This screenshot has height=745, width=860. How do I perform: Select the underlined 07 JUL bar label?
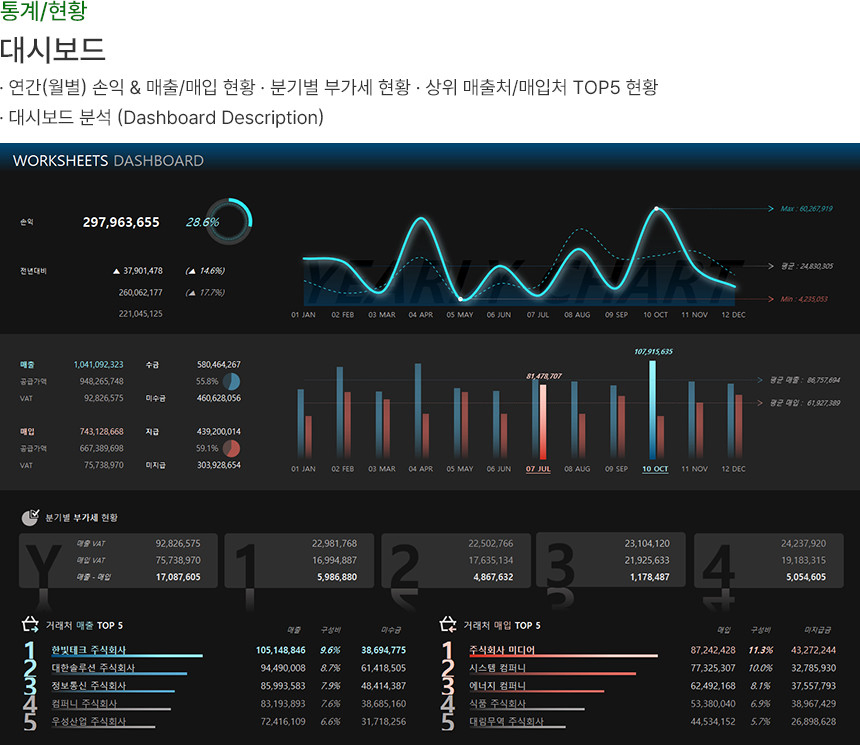(x=538, y=468)
